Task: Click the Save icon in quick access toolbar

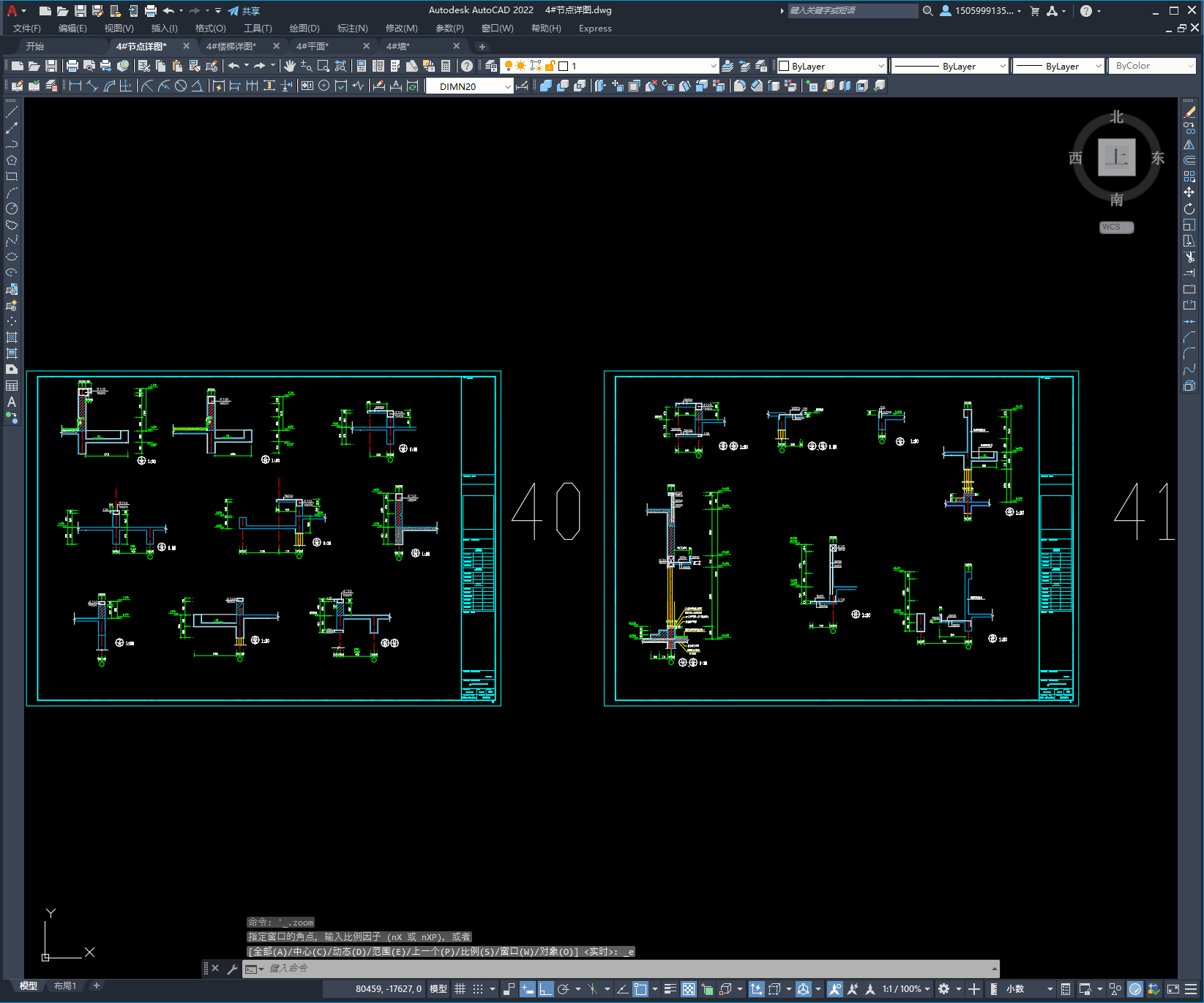Action: [81, 11]
